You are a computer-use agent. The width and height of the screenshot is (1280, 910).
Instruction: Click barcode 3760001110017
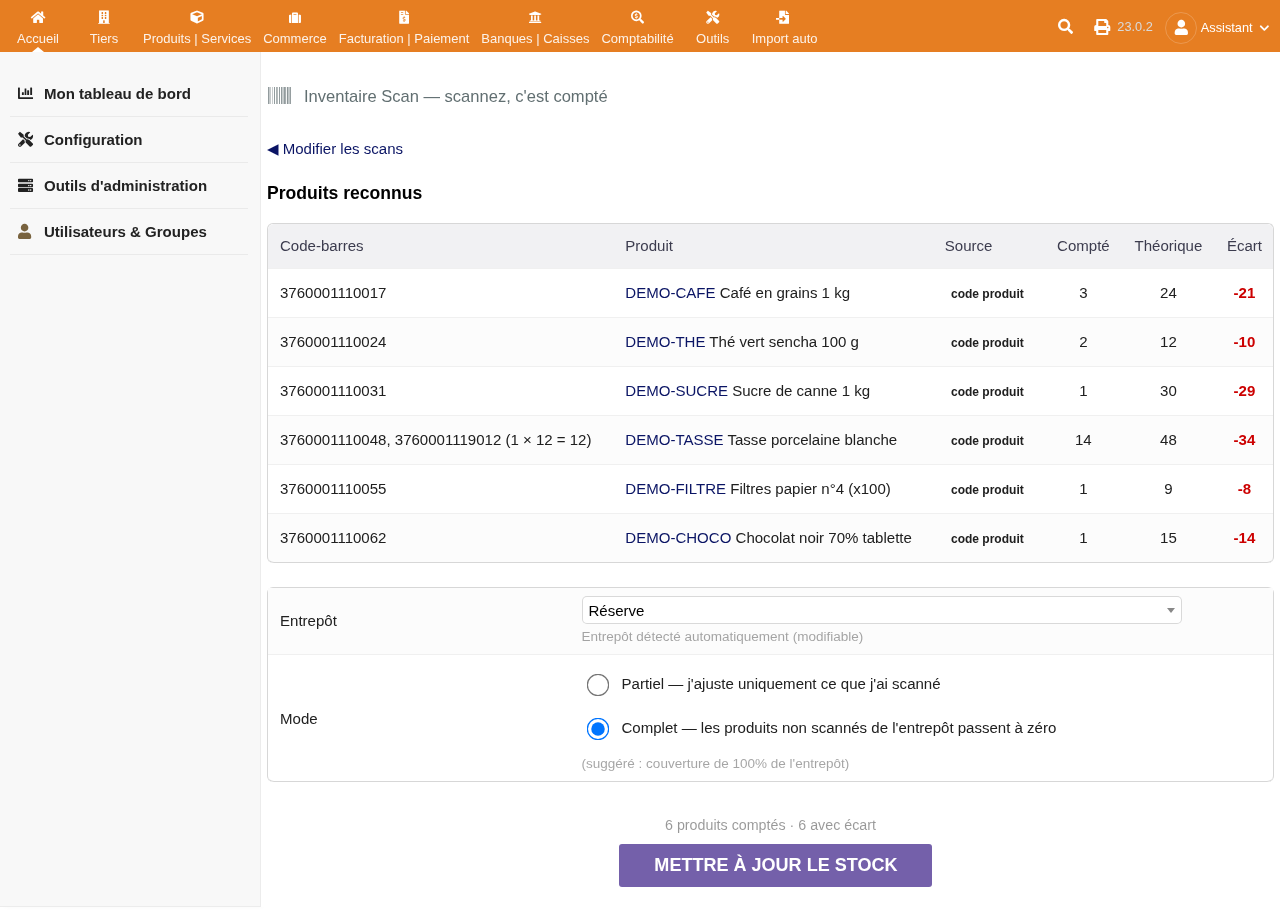tap(333, 293)
